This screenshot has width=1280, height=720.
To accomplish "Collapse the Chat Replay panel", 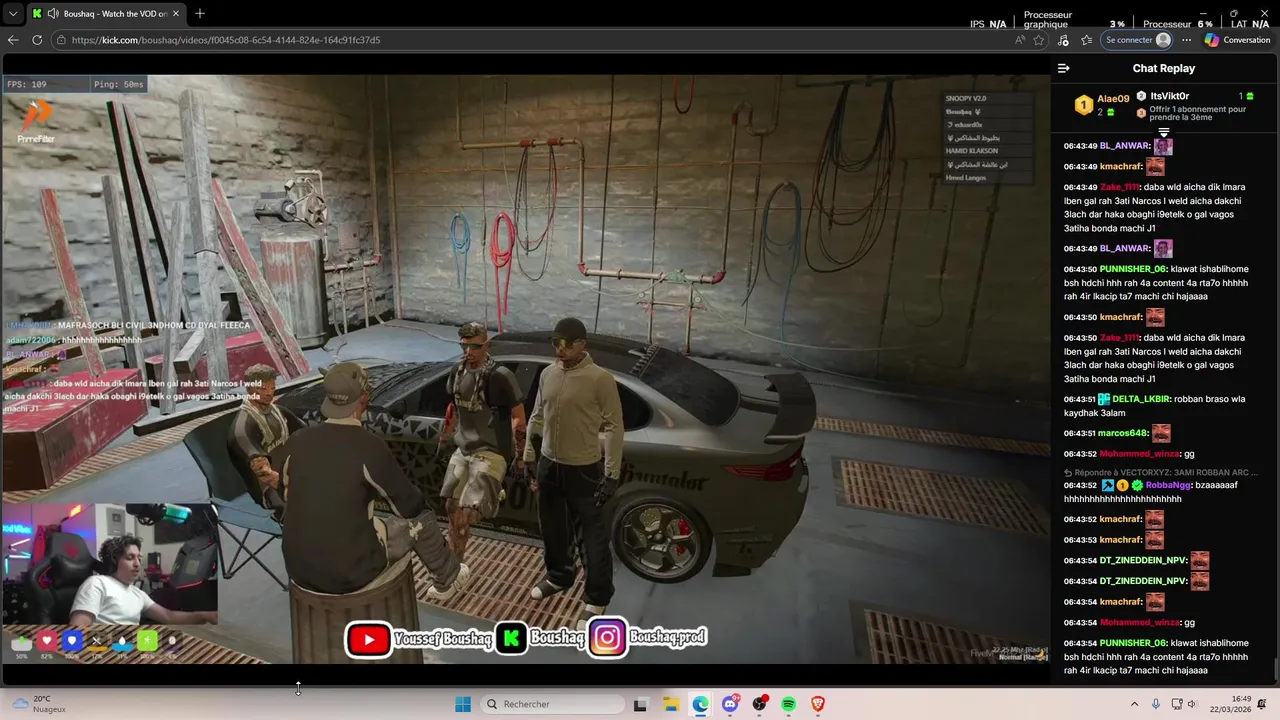I will 1063,68.
